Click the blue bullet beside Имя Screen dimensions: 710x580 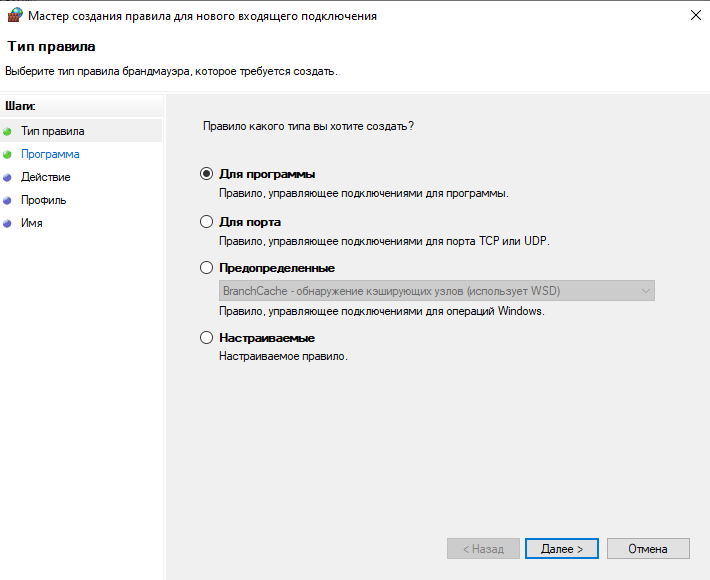point(7,223)
